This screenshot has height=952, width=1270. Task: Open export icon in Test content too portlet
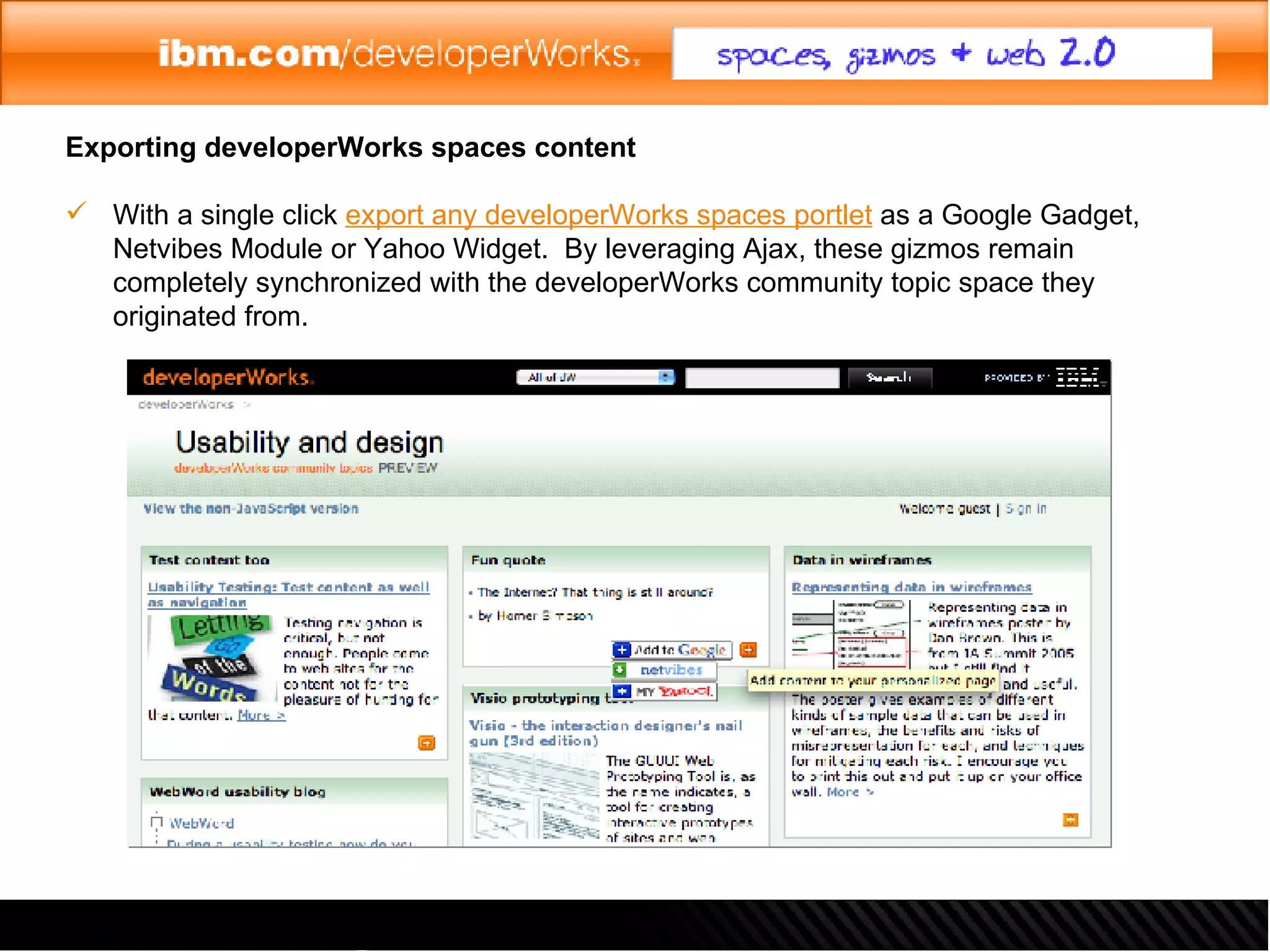pyautogui.click(x=427, y=743)
